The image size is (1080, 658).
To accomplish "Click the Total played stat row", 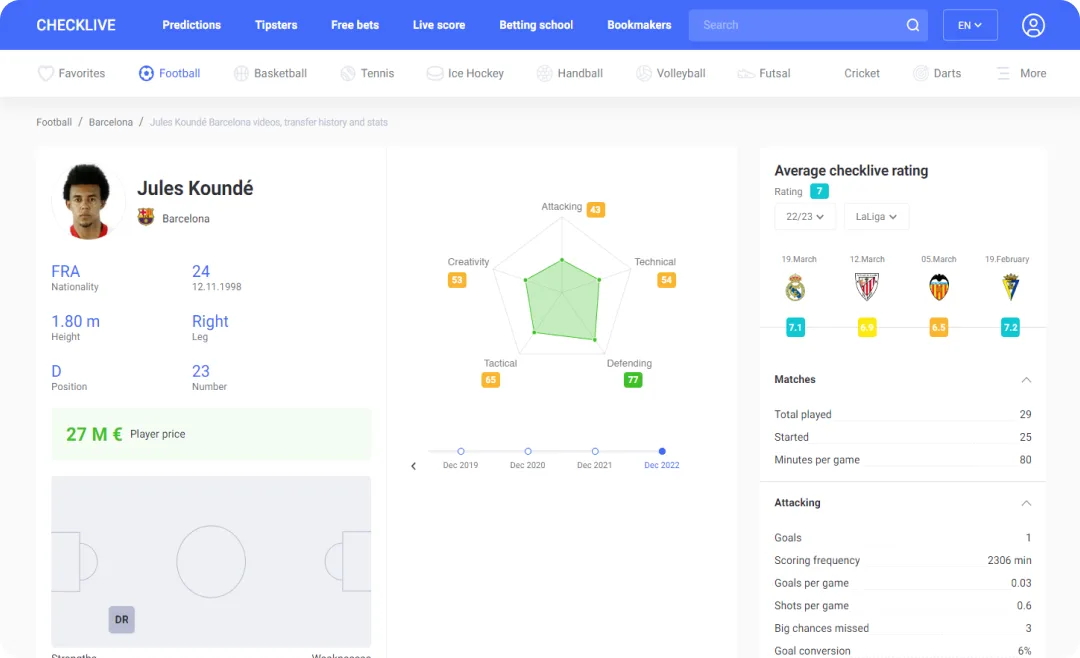I will click(903, 414).
